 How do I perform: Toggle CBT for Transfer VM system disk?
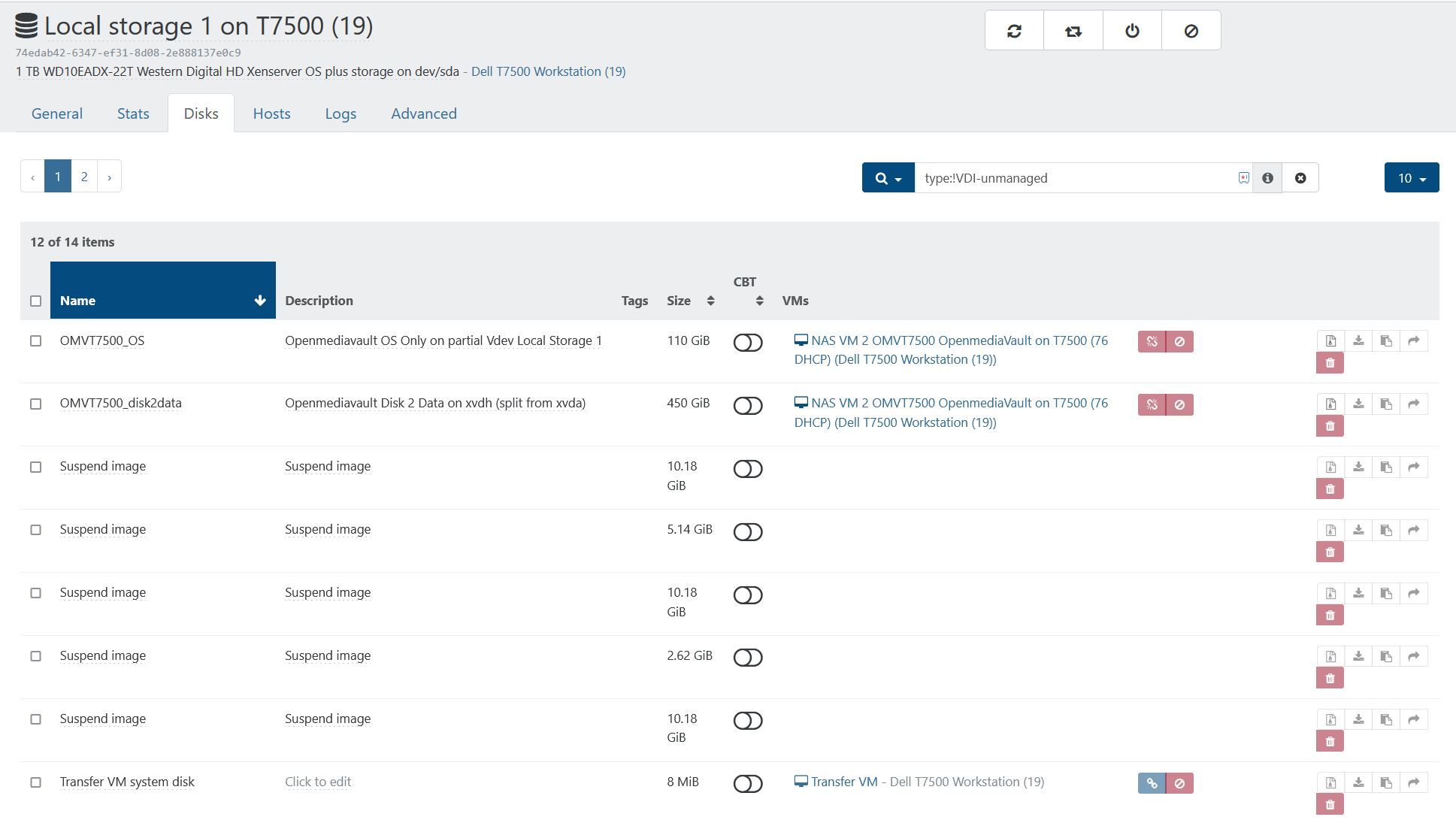pos(748,783)
